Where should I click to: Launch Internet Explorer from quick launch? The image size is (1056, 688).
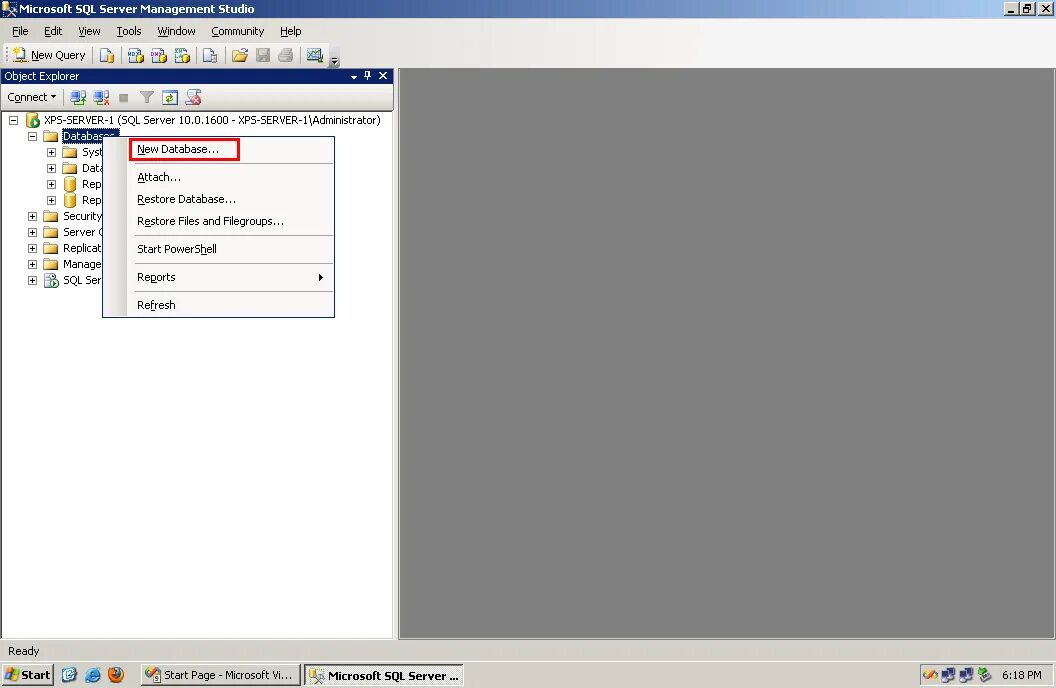tap(93, 675)
